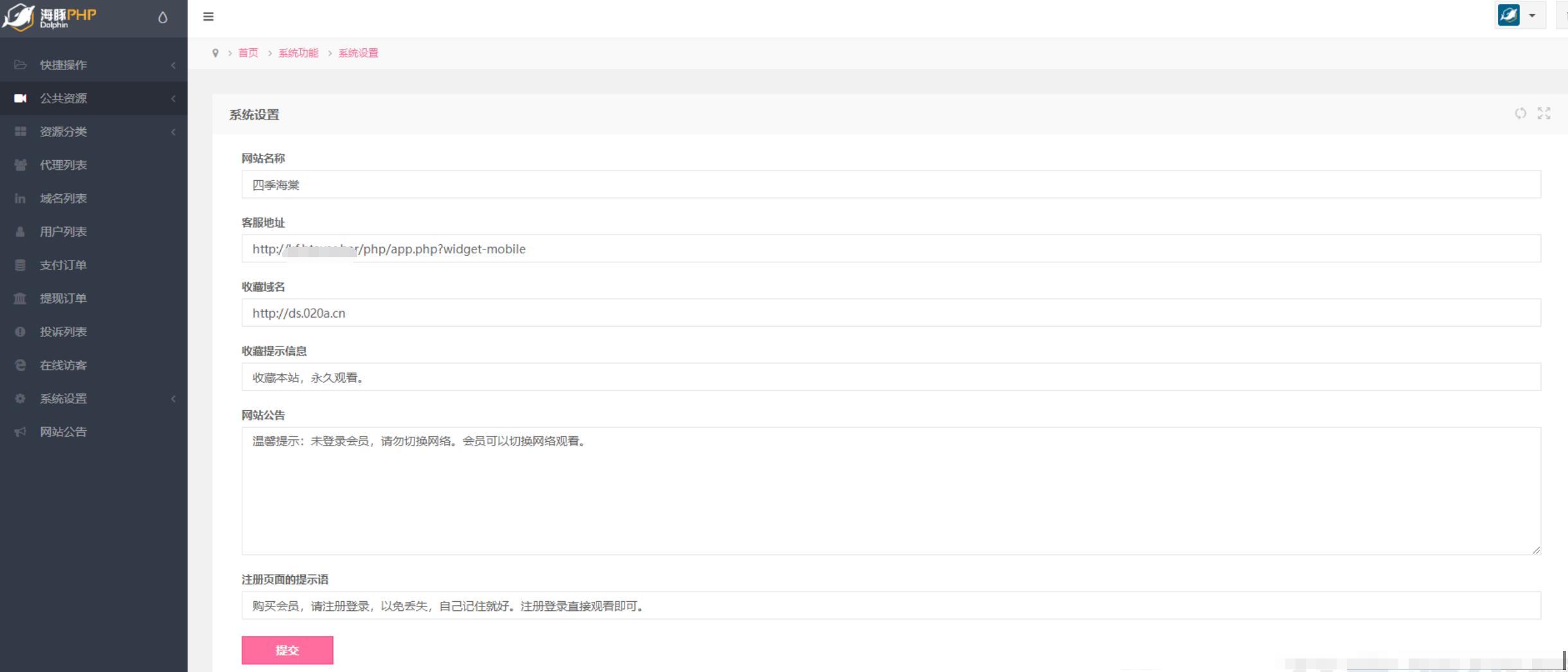Click the fullscreen icon in panel header
The image size is (1568, 672).
1544,114
